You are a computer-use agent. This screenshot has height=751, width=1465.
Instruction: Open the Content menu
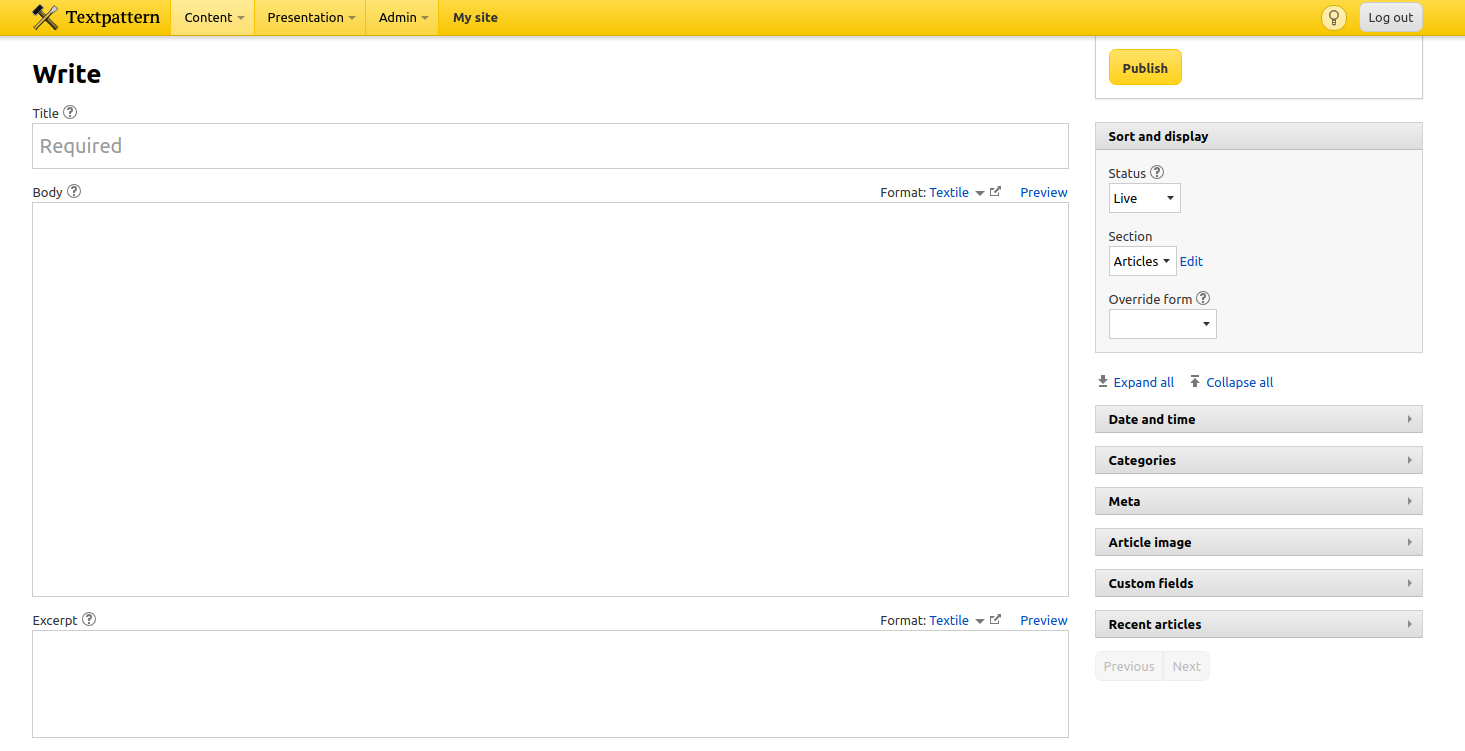click(x=213, y=17)
